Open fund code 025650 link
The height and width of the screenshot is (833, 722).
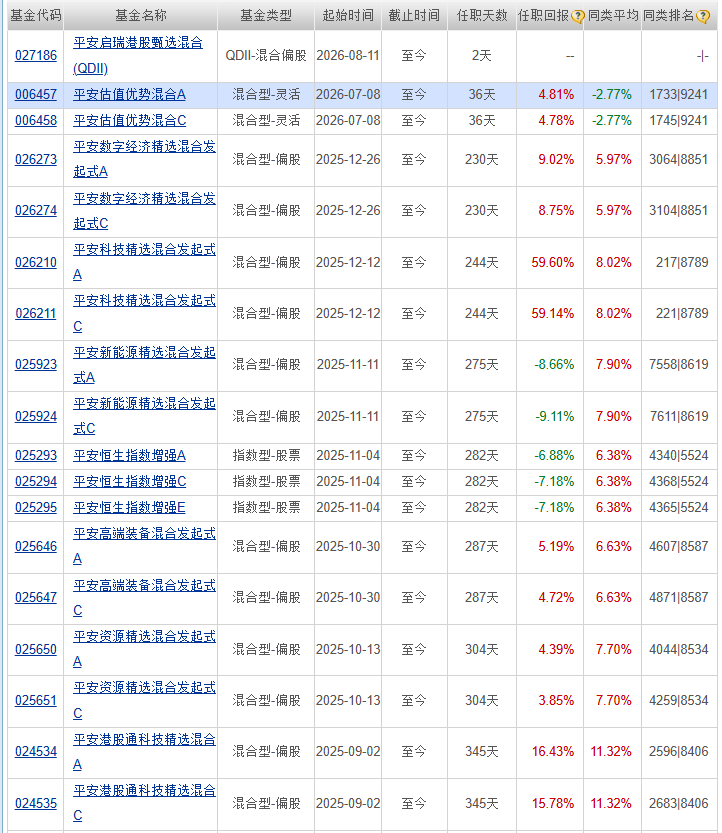coord(36,650)
